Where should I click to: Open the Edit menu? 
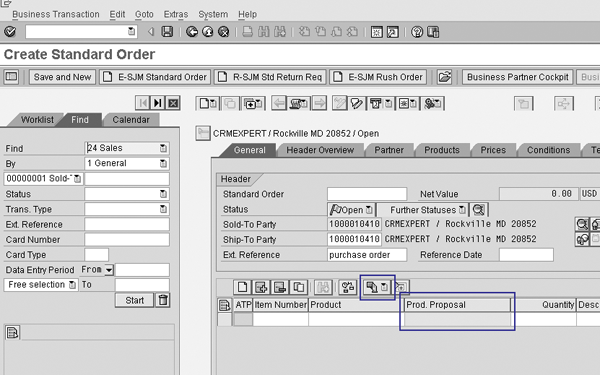pos(117,14)
